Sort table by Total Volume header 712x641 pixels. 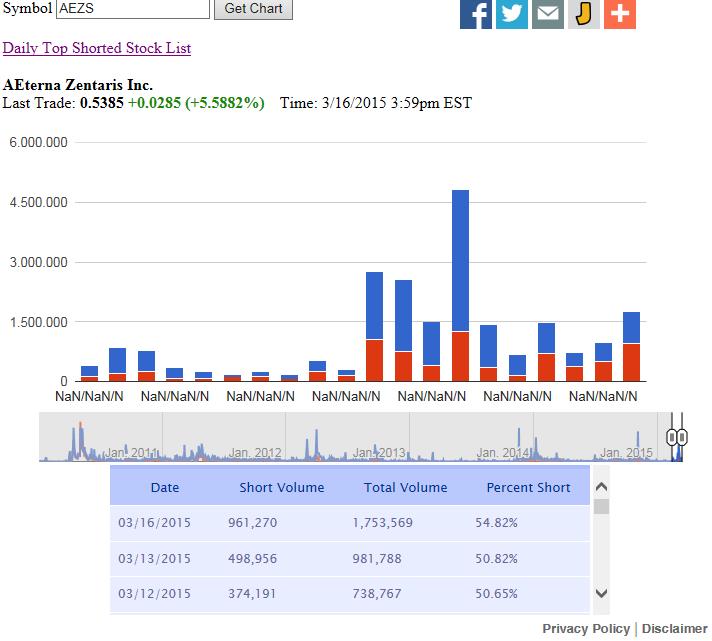point(405,488)
